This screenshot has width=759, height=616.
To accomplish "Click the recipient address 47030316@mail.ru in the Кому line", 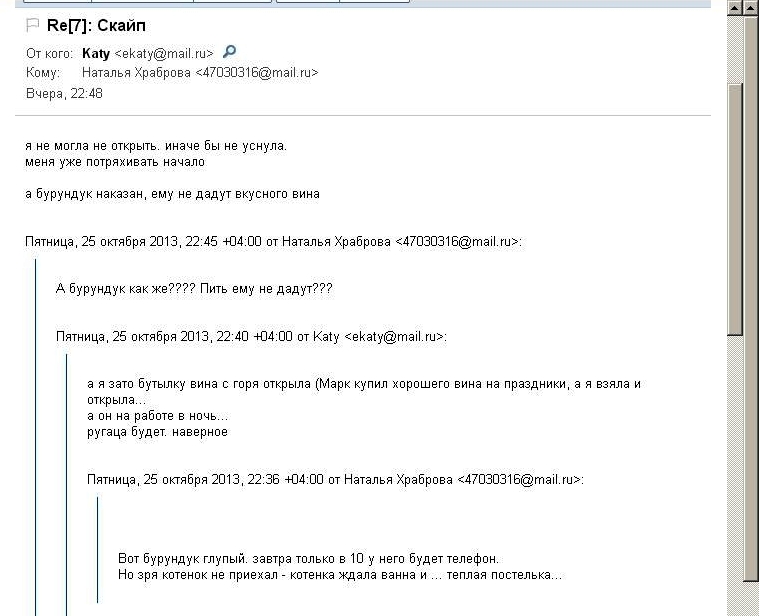I will (x=257, y=73).
